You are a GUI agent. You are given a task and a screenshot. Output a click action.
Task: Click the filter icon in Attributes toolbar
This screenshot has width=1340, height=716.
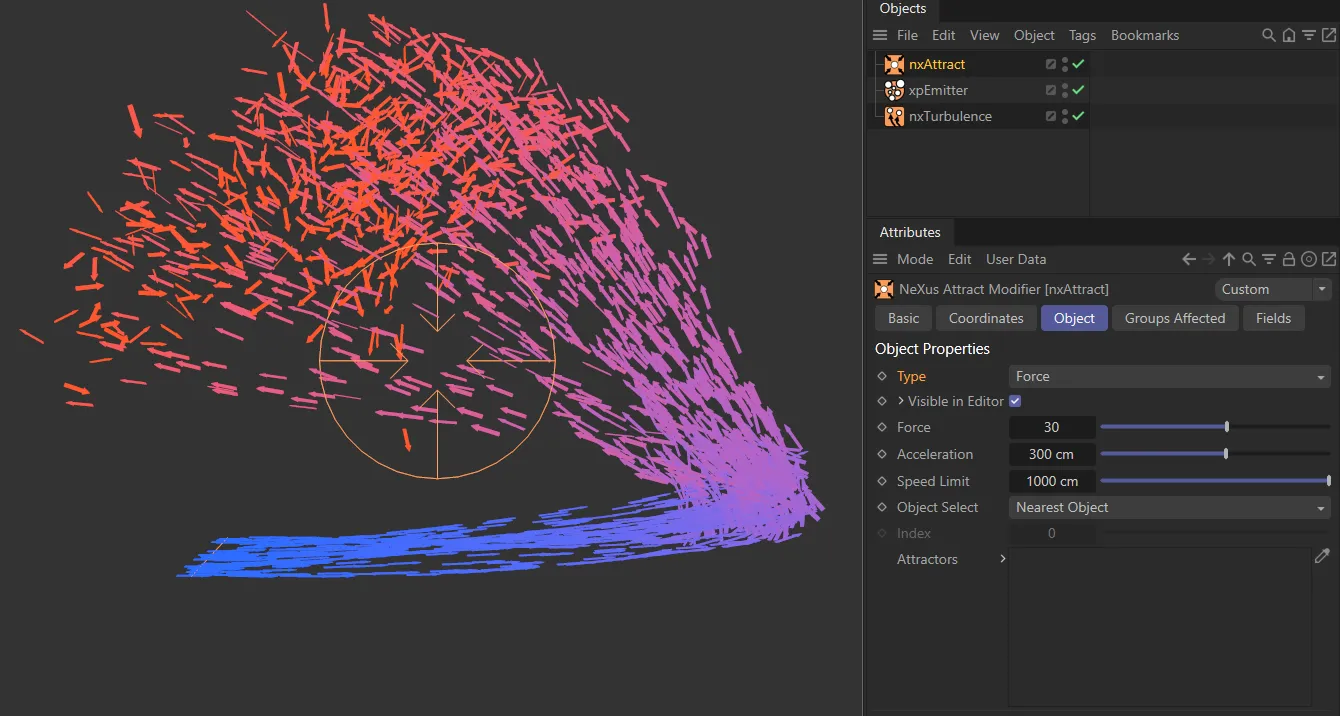[x=1269, y=259]
